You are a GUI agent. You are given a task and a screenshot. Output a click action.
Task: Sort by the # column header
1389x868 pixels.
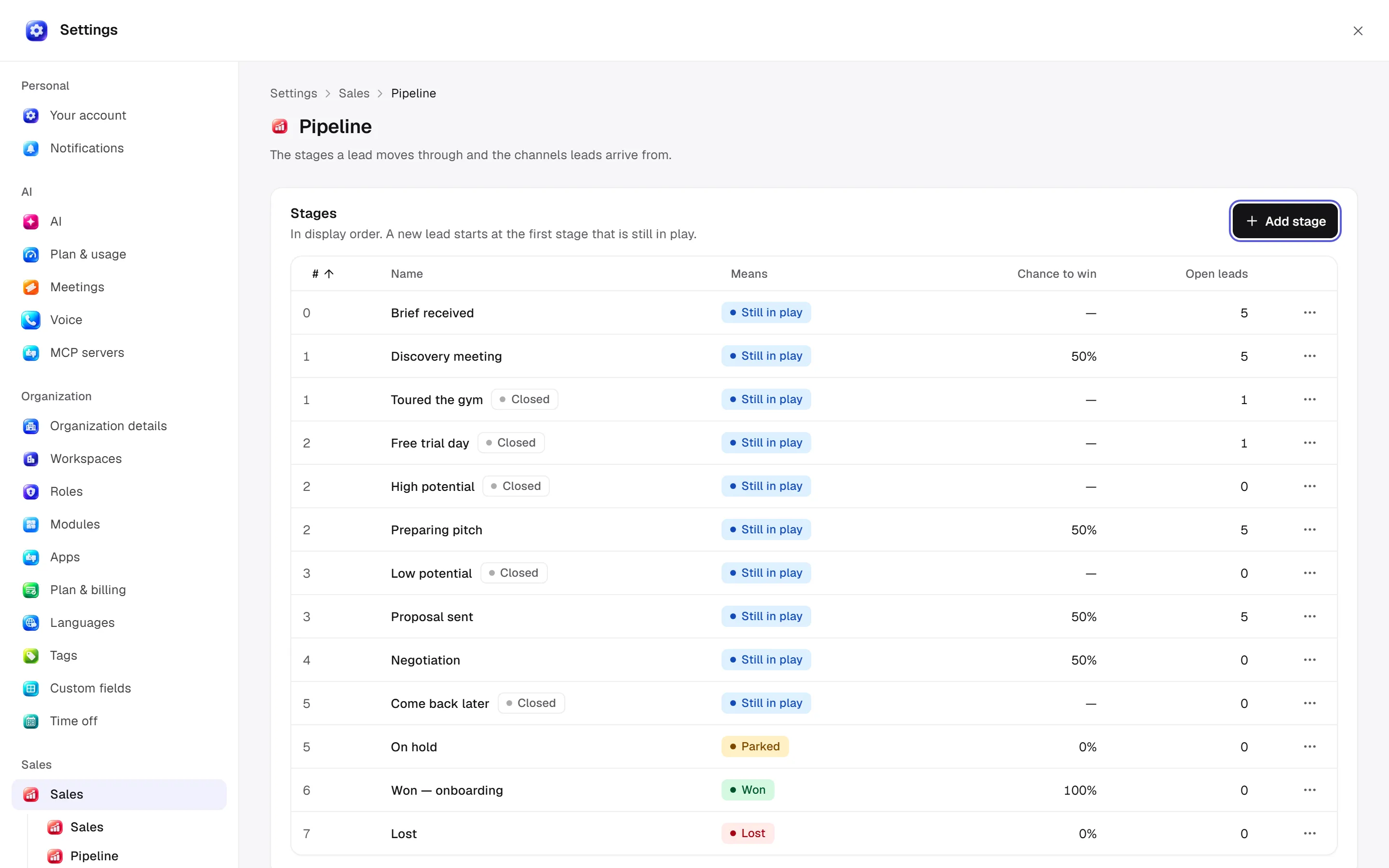coord(323,274)
